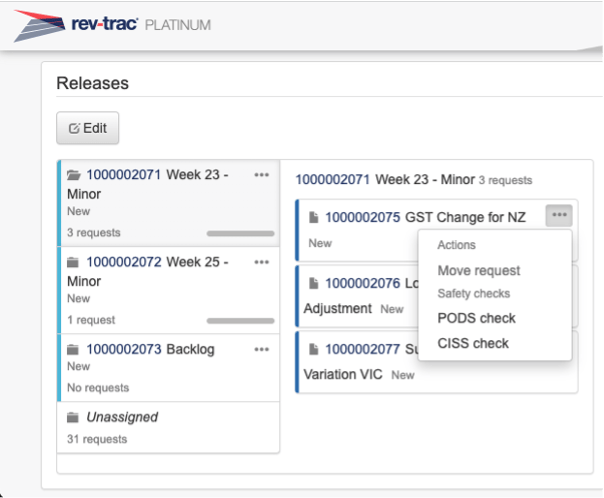Screen dimensions: 604x498
Task: Choose CISS check in safety checks
Action: 473,343
